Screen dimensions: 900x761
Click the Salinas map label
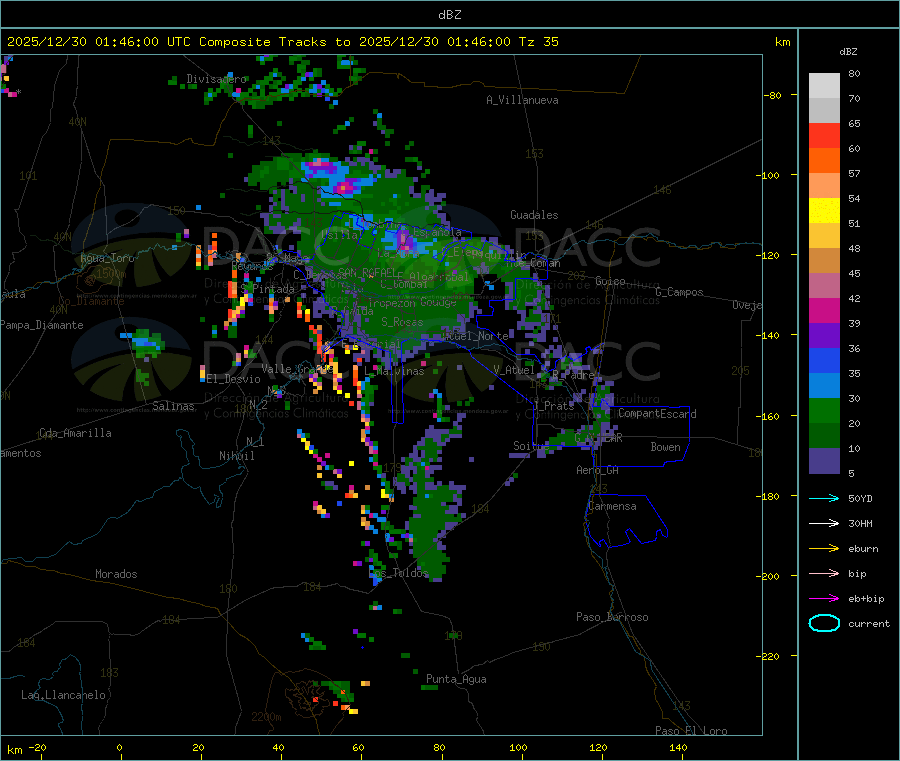point(173,406)
